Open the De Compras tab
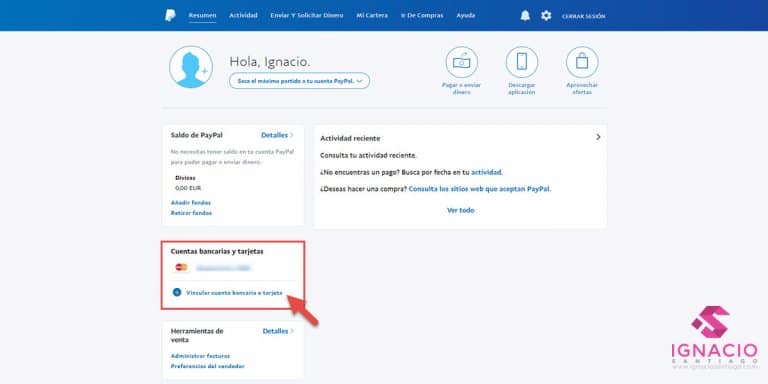 422,16
